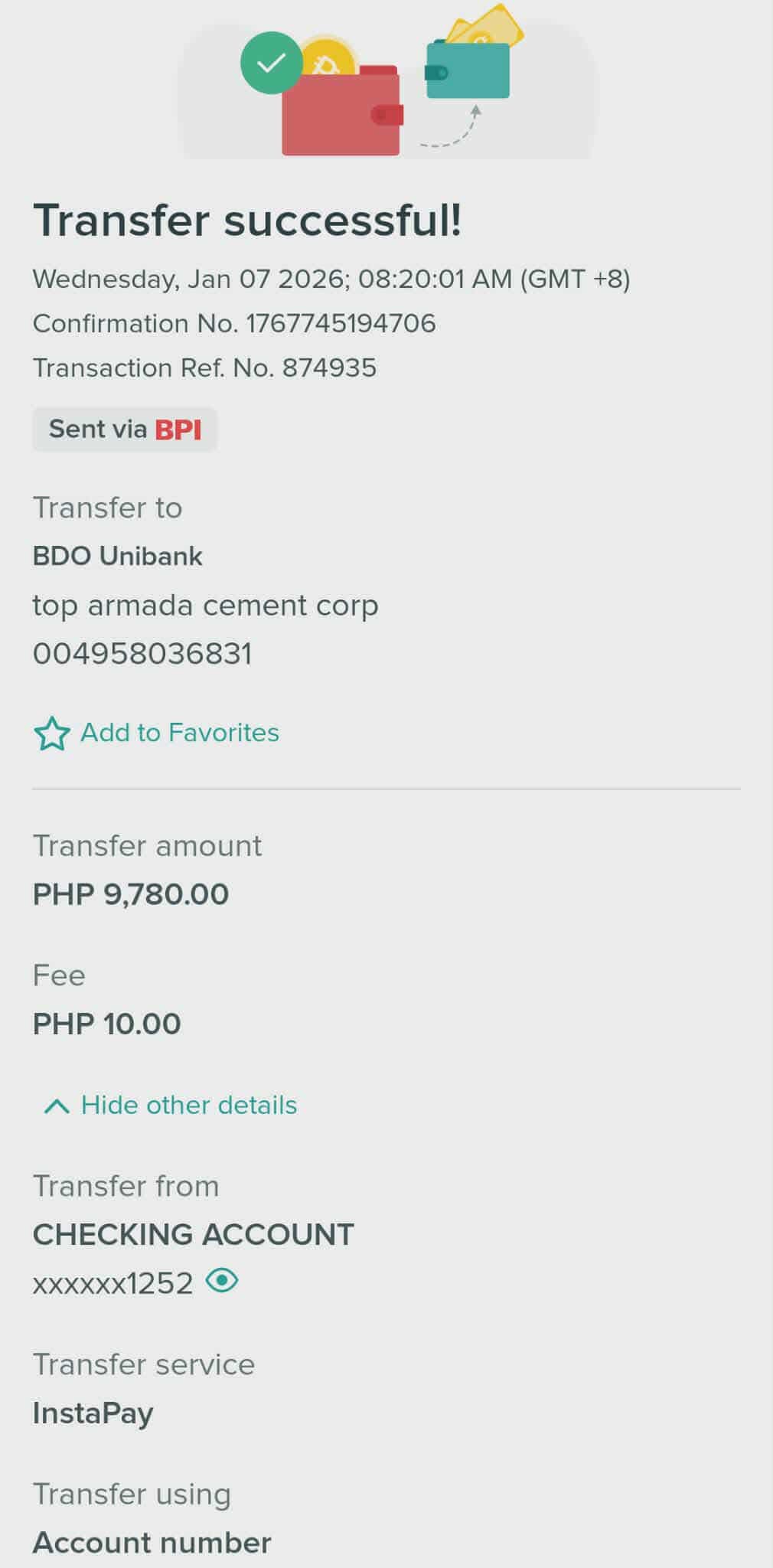Screen dimensions: 773x1568
Task: Click the PHP 10.00 fee value
Action: coord(106,1024)
